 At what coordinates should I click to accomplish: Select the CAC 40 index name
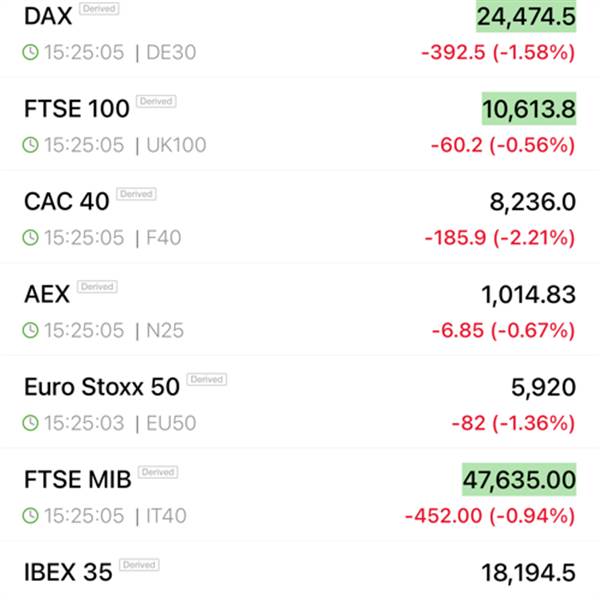pos(66,201)
